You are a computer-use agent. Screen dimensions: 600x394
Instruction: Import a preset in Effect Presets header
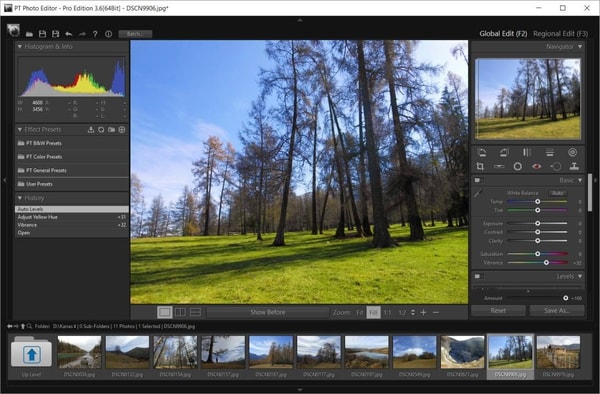click(x=91, y=130)
